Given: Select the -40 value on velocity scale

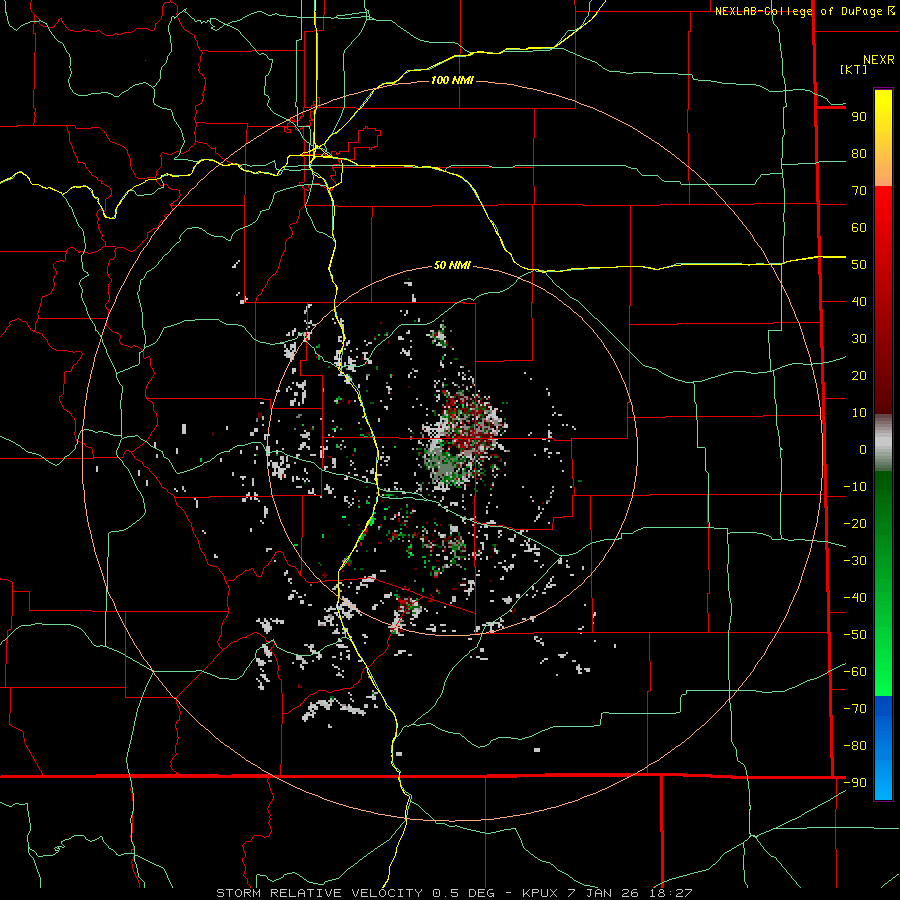Looking at the screenshot, I should [x=855, y=598].
